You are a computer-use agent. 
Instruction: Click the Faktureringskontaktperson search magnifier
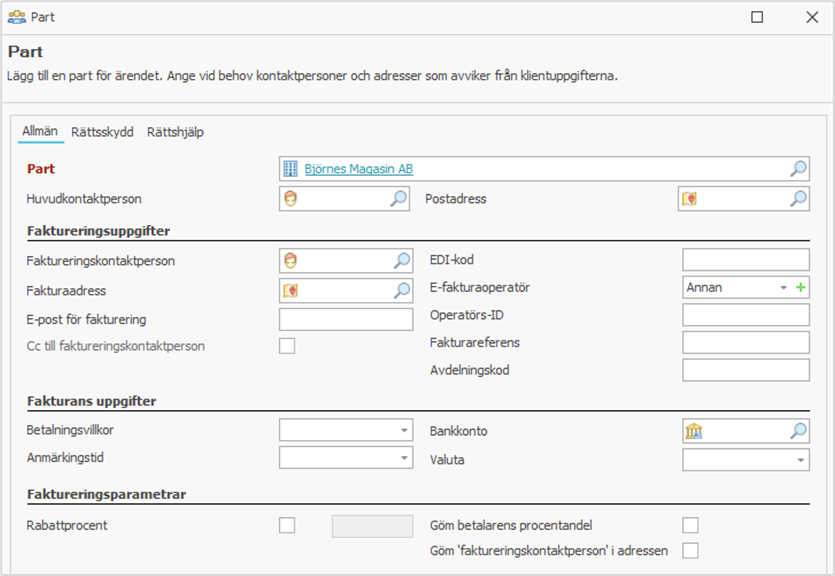point(400,261)
